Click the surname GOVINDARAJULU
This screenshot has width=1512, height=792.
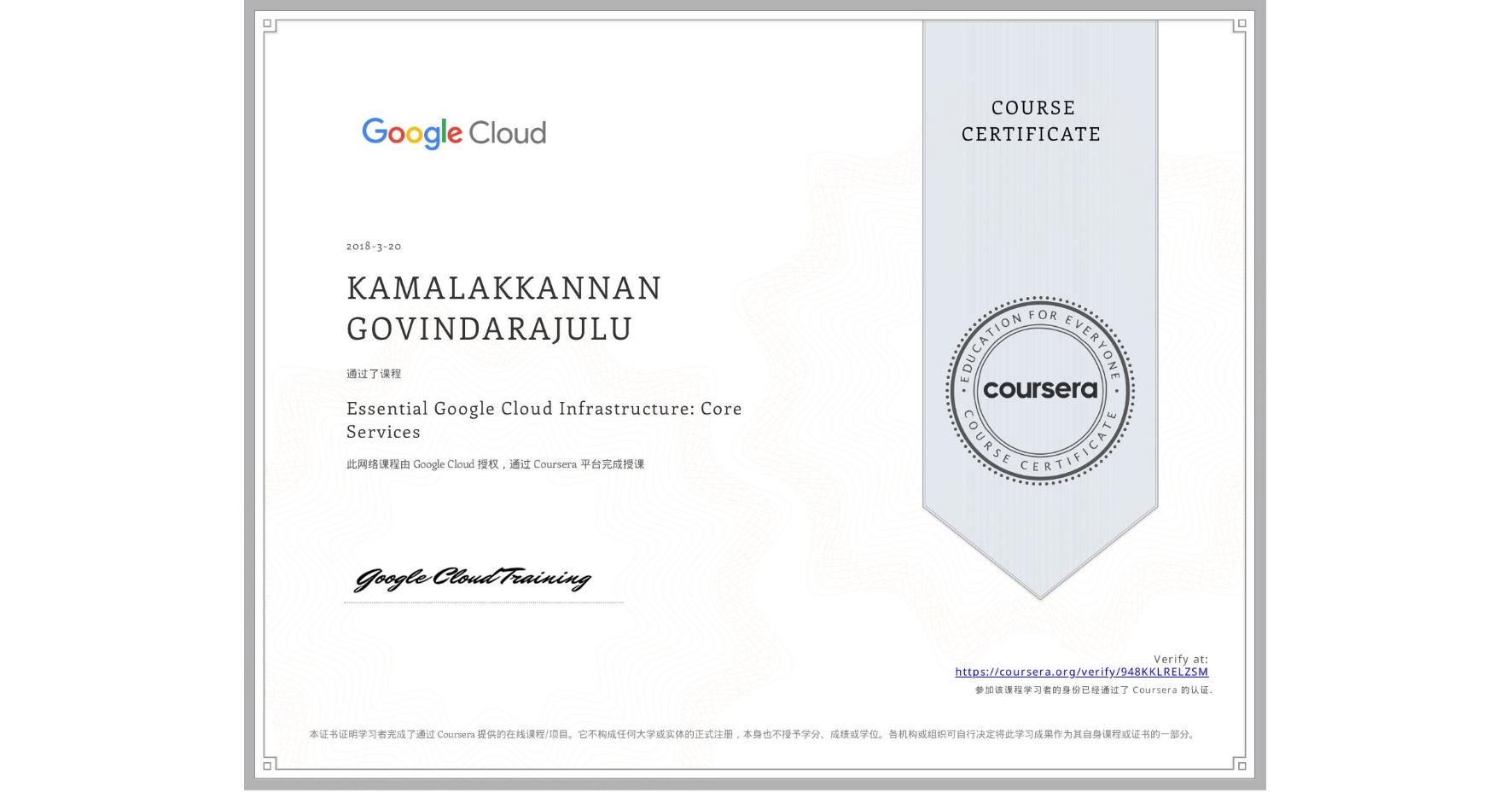coord(490,329)
